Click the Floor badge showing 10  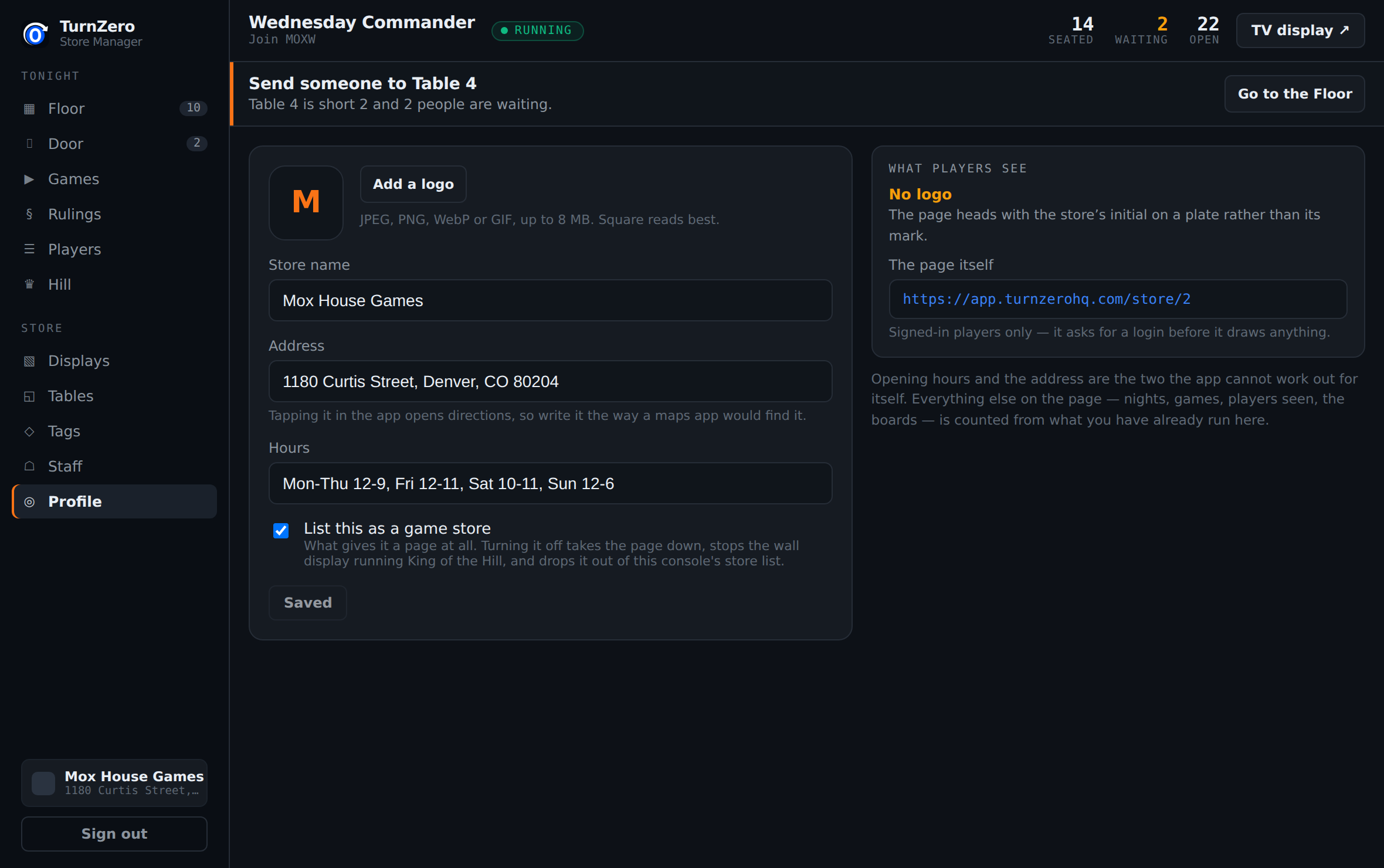[194, 108]
